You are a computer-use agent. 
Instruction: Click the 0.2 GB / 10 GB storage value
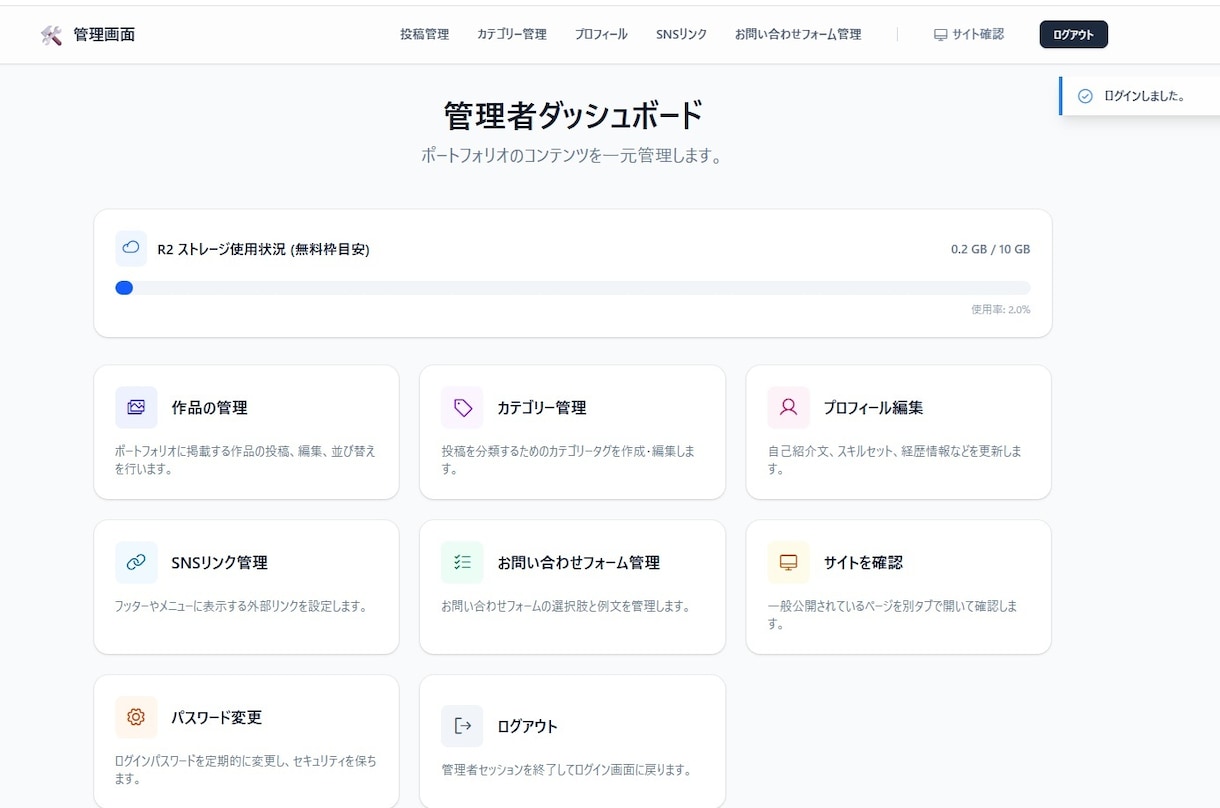click(990, 249)
